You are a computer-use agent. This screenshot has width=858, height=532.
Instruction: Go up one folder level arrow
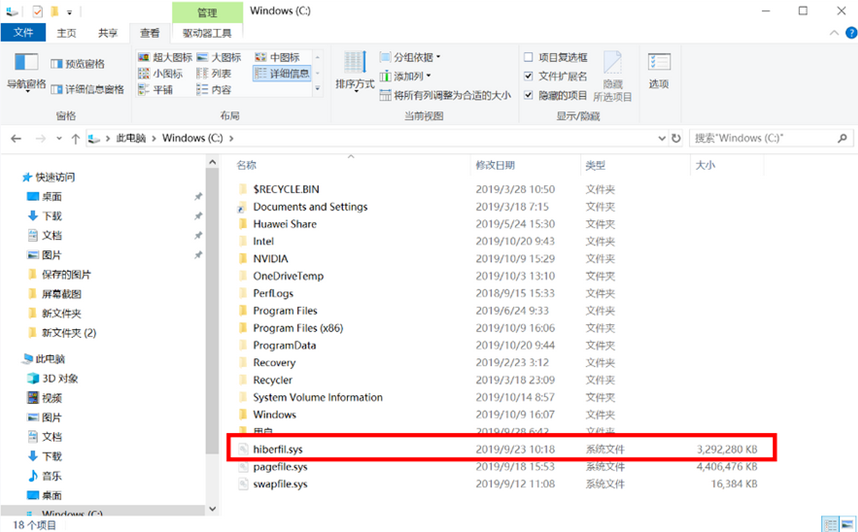(76, 138)
